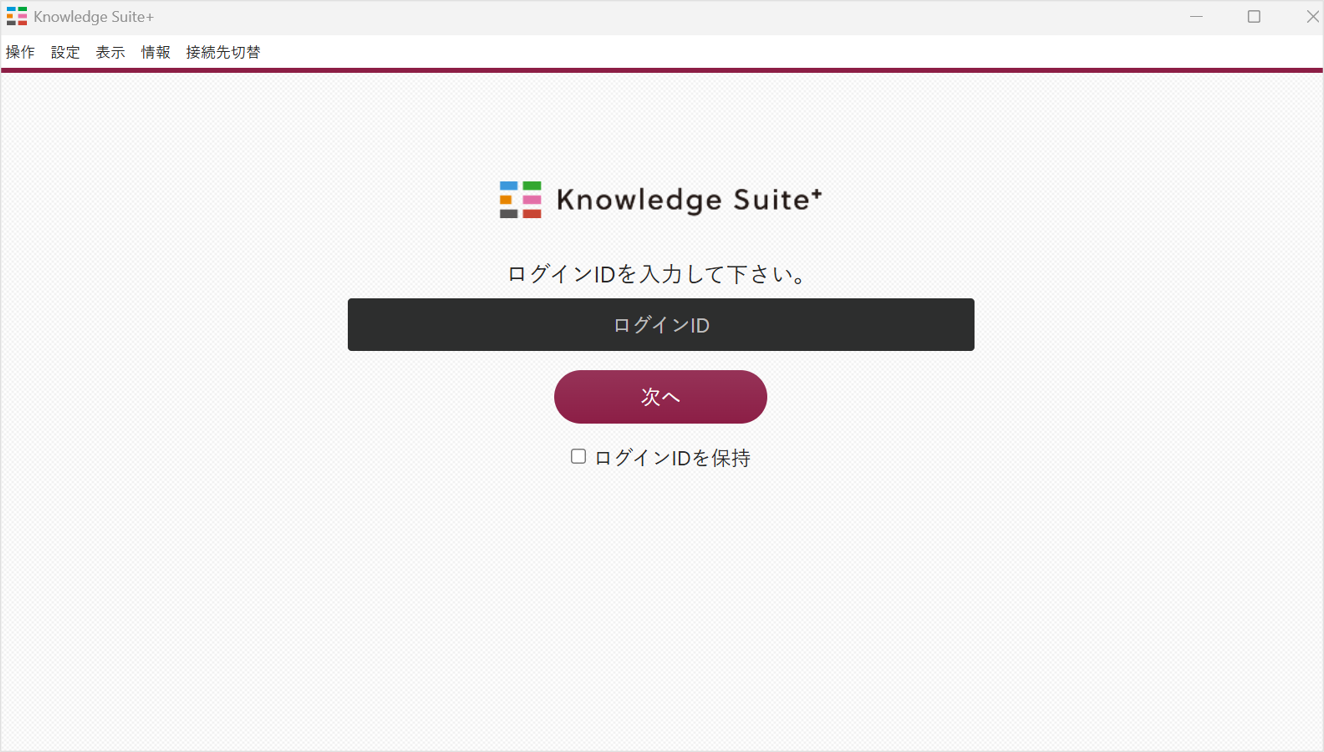Minimize the Knowledge Suite+ window
Image resolution: width=1324 pixels, height=752 pixels.
pos(1196,17)
